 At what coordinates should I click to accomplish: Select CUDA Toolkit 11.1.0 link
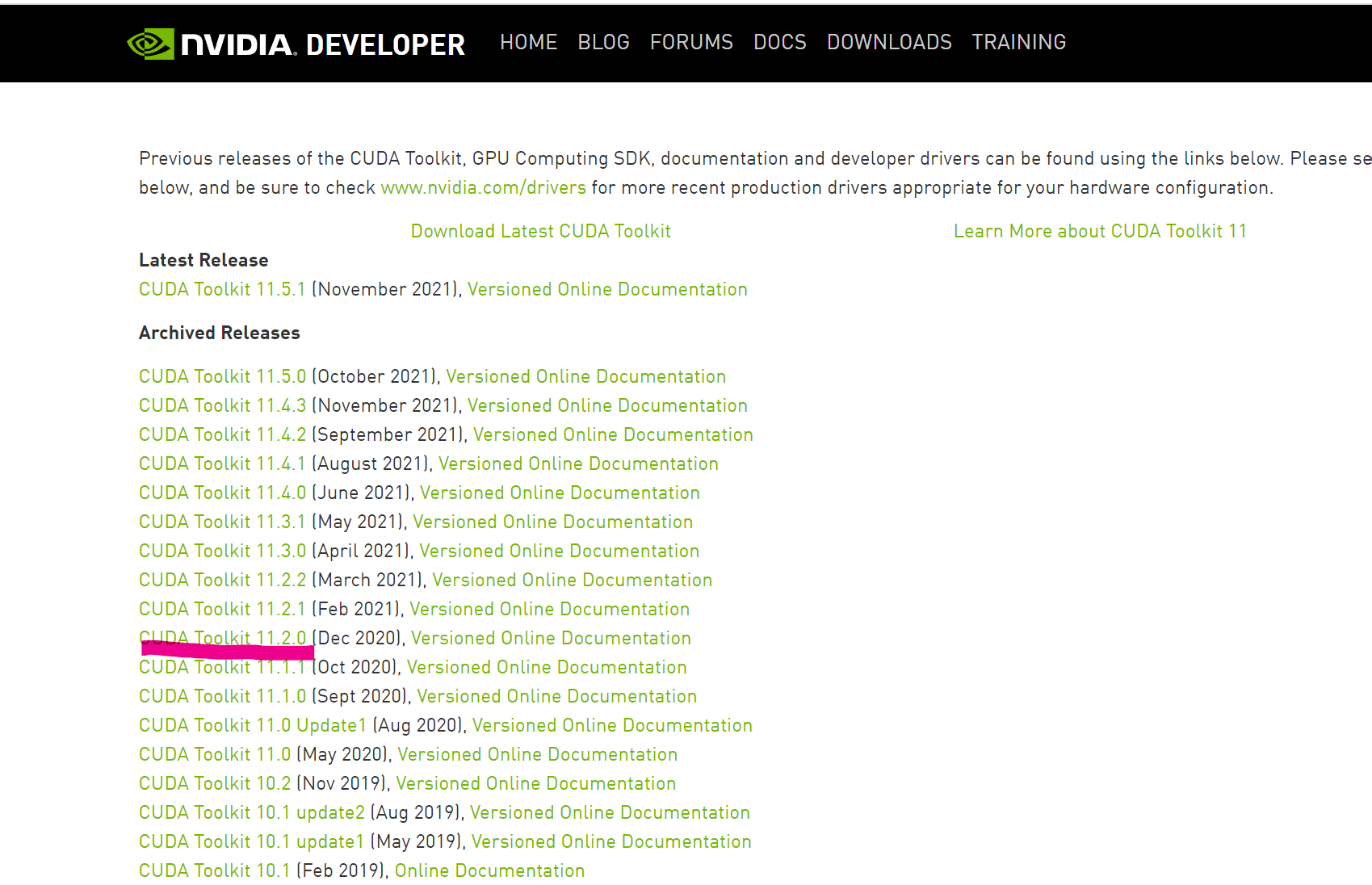222,696
